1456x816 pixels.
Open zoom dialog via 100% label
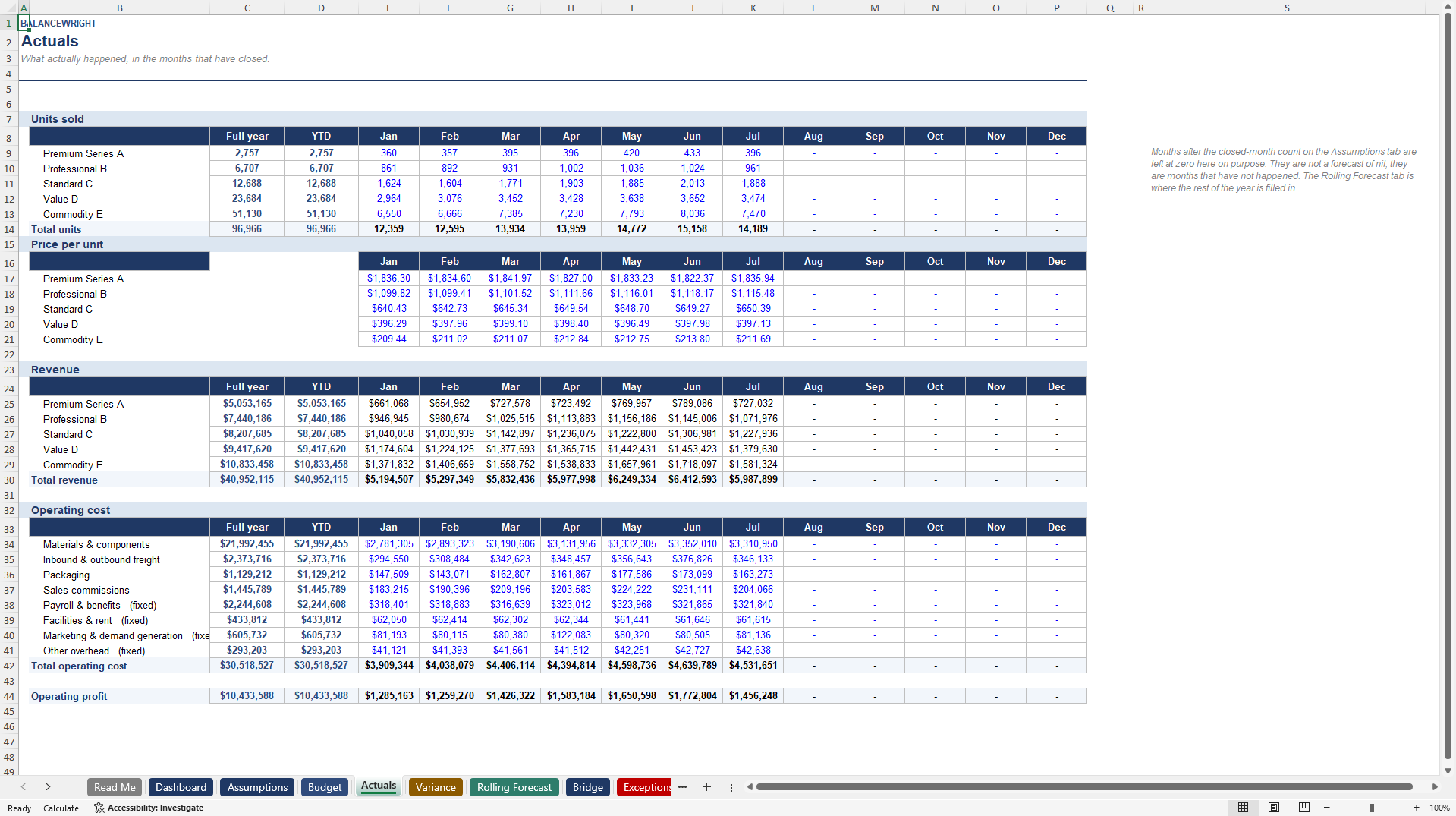pos(1439,808)
